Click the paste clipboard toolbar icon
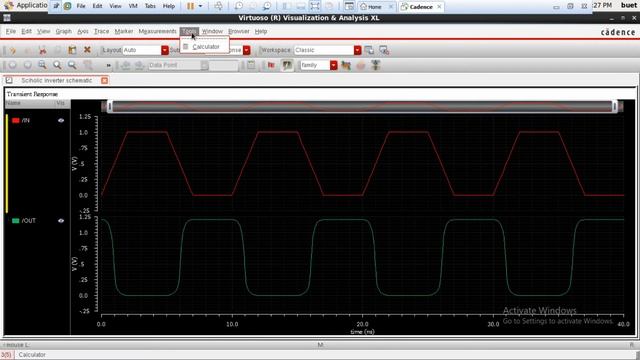Viewport: 640px width, 360px height. pos(72,50)
